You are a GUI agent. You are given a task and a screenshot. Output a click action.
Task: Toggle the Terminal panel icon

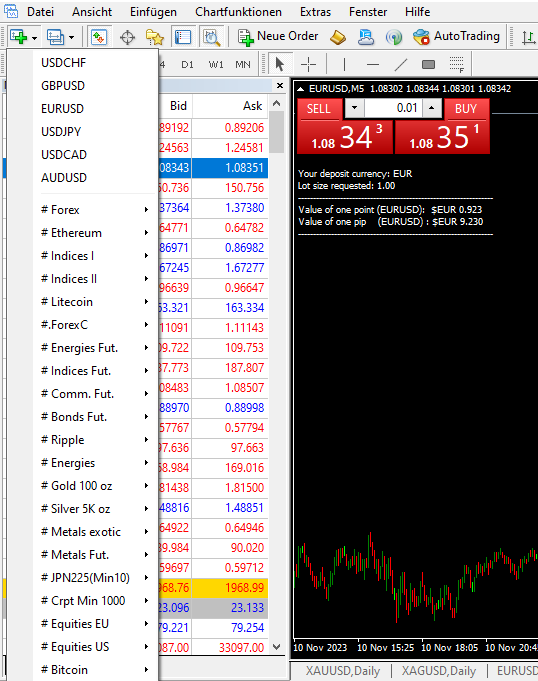pos(183,37)
